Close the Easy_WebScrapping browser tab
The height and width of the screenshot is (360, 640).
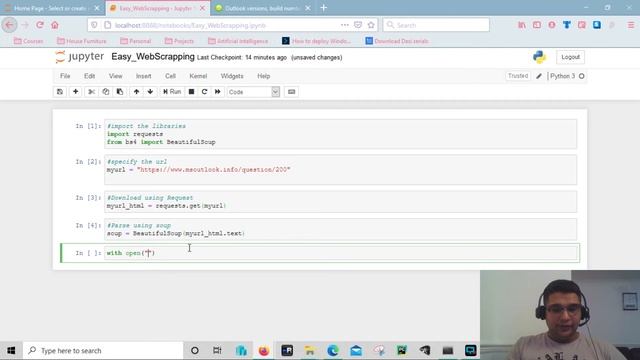click(202, 8)
